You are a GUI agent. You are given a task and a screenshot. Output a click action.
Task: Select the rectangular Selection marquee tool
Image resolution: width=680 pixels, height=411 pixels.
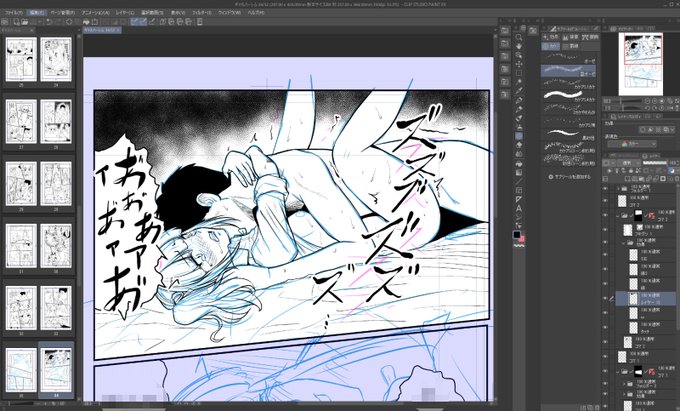519,73
